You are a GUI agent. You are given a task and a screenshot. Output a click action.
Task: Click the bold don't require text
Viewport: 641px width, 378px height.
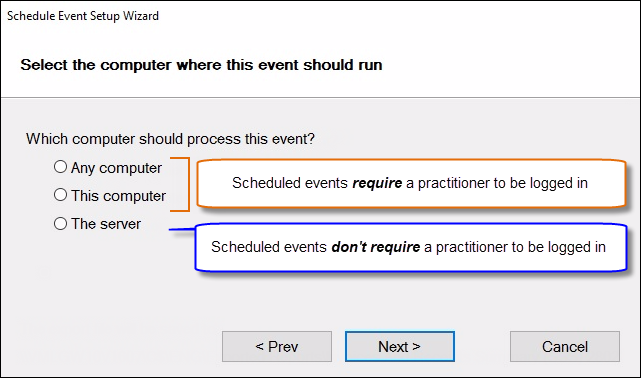[x=376, y=247]
